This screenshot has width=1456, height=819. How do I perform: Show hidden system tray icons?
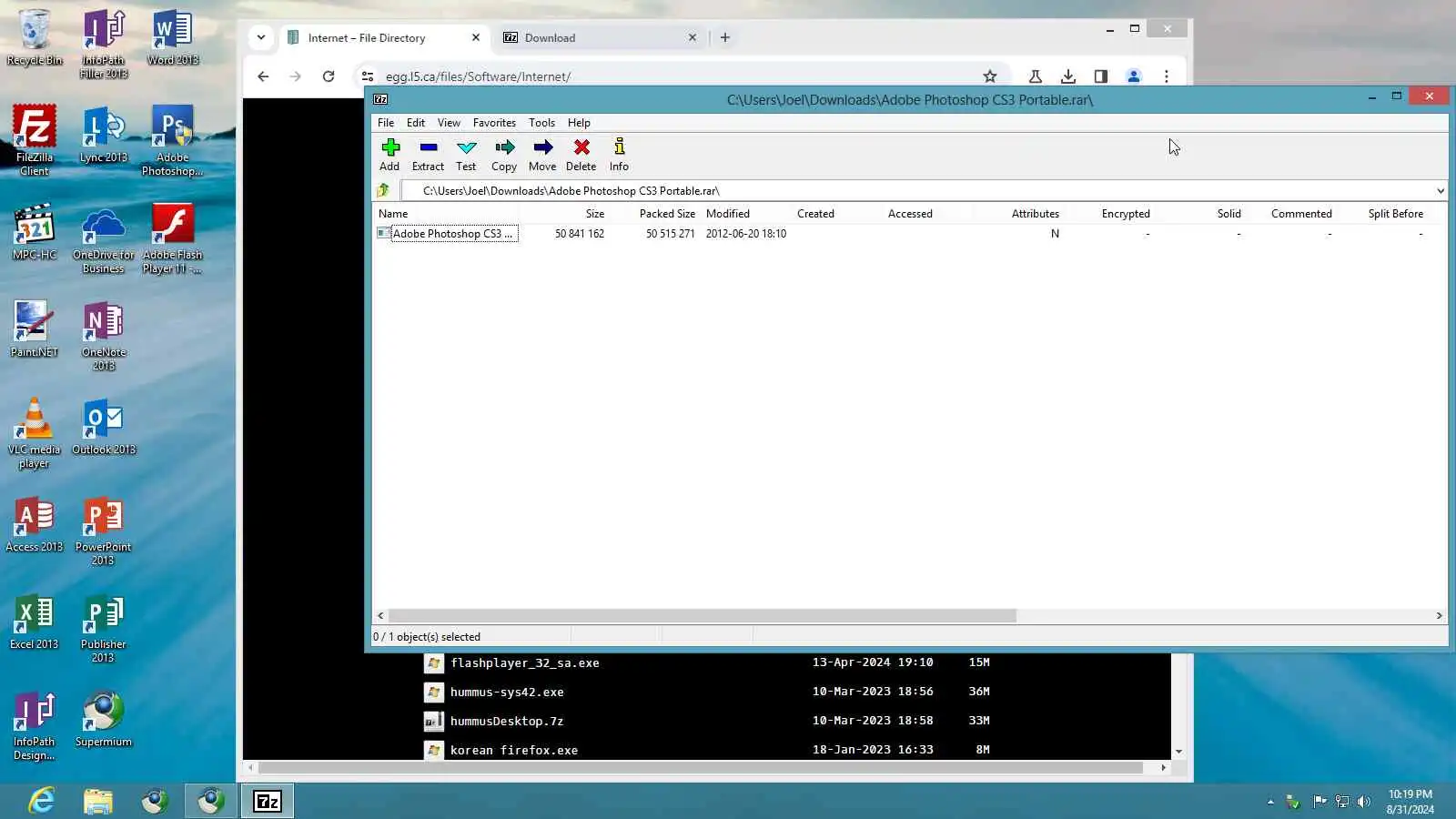(x=1270, y=802)
